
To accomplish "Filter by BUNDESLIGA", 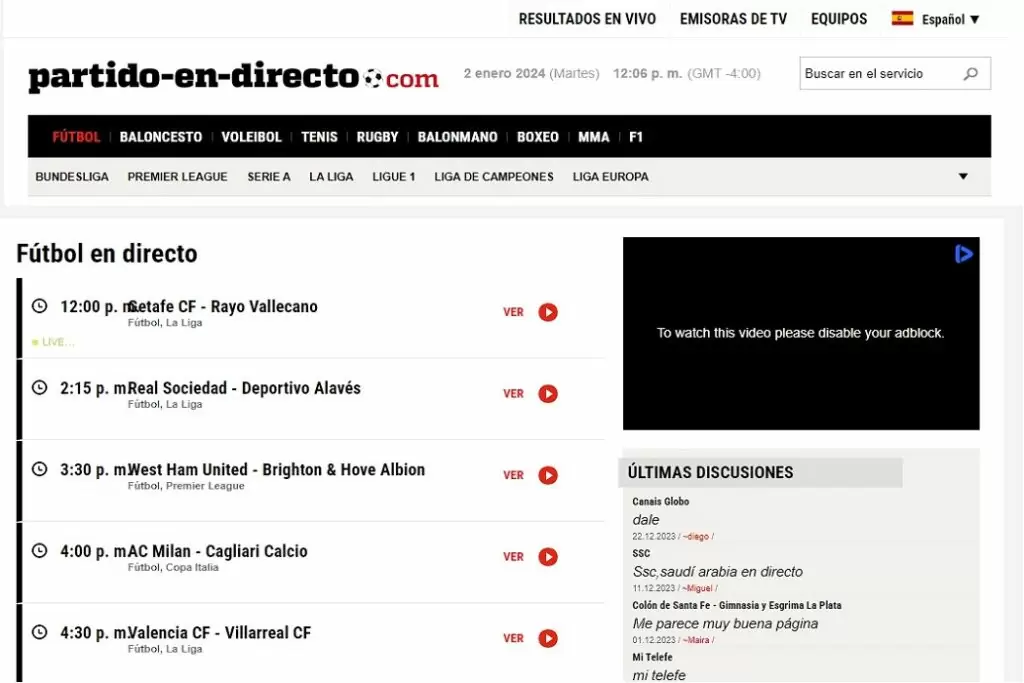I will click(x=72, y=177).
